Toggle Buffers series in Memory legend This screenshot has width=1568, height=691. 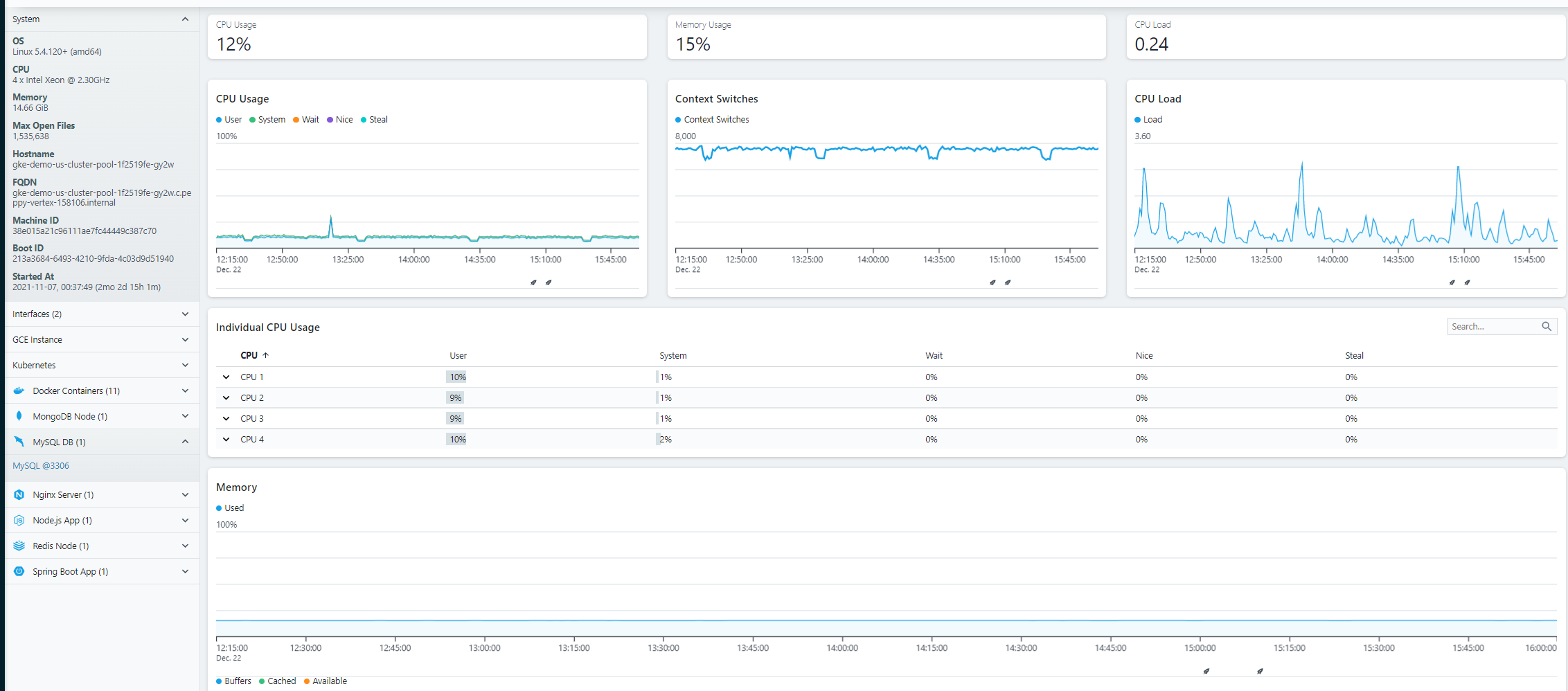pyautogui.click(x=233, y=681)
